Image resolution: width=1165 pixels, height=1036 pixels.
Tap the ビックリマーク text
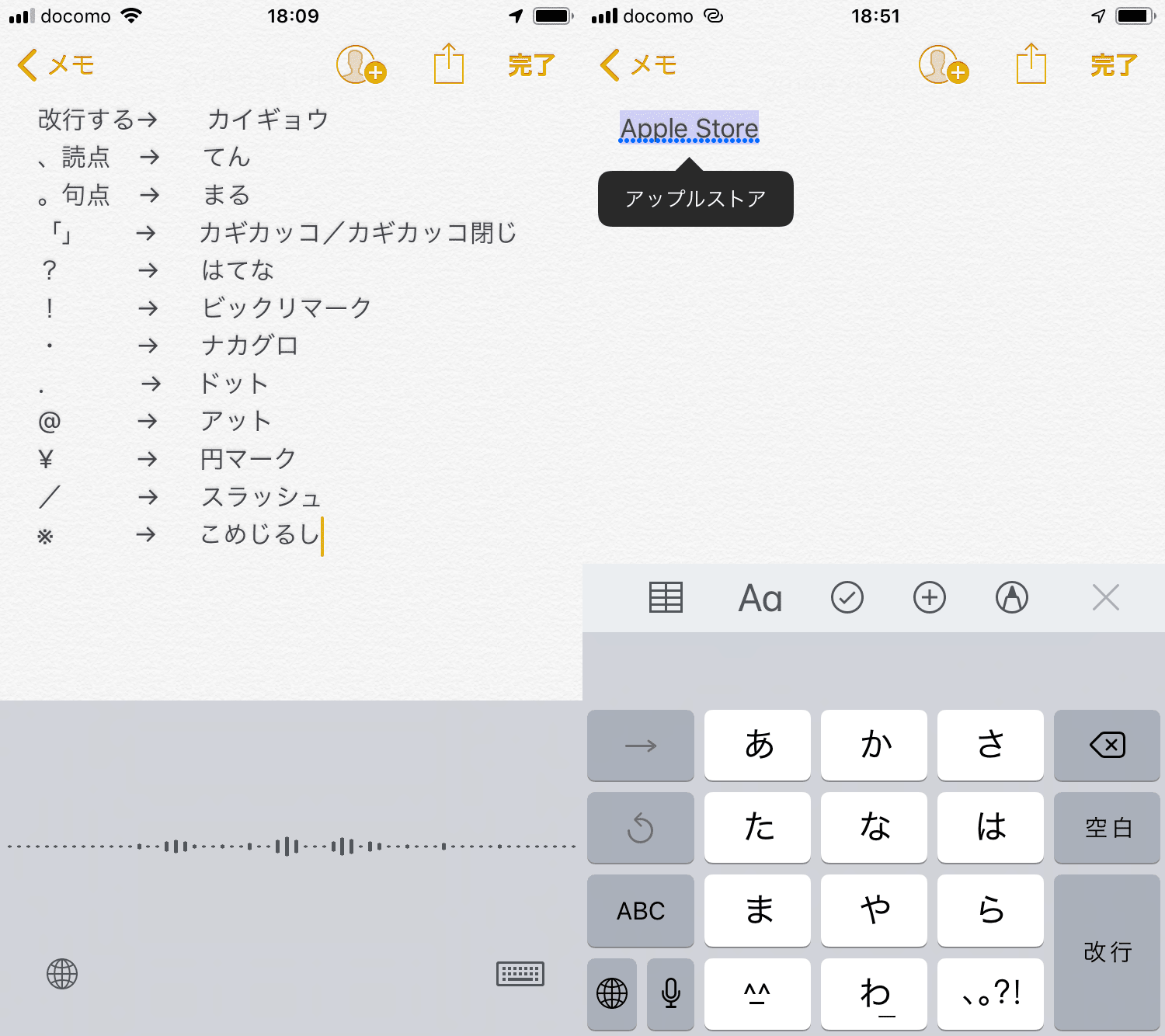pyautogui.click(x=287, y=308)
